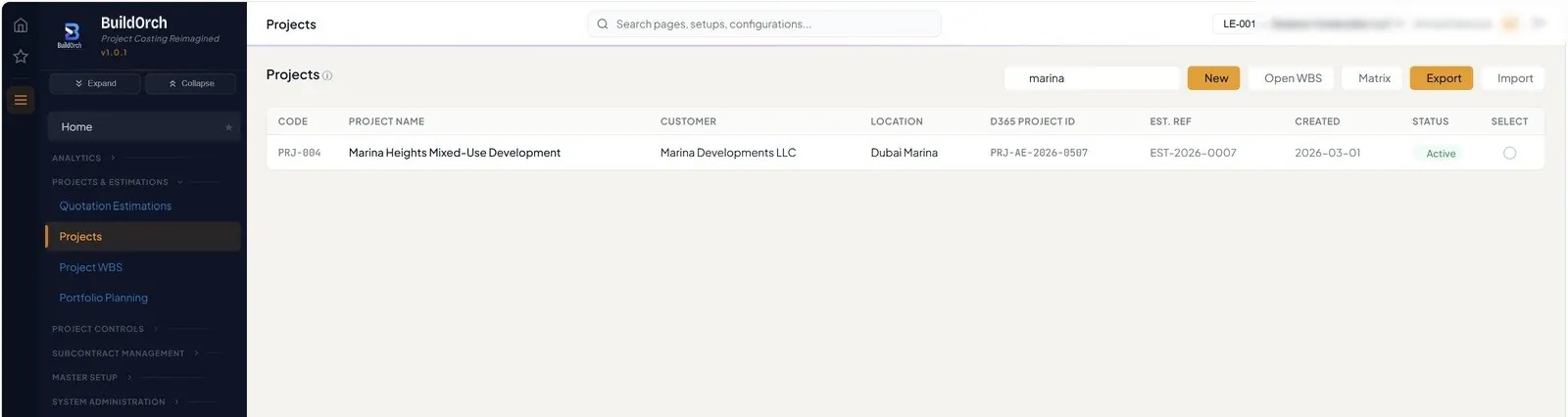The image size is (1568, 417).
Task: Expand the Subcontract Management section
Action: point(125,353)
